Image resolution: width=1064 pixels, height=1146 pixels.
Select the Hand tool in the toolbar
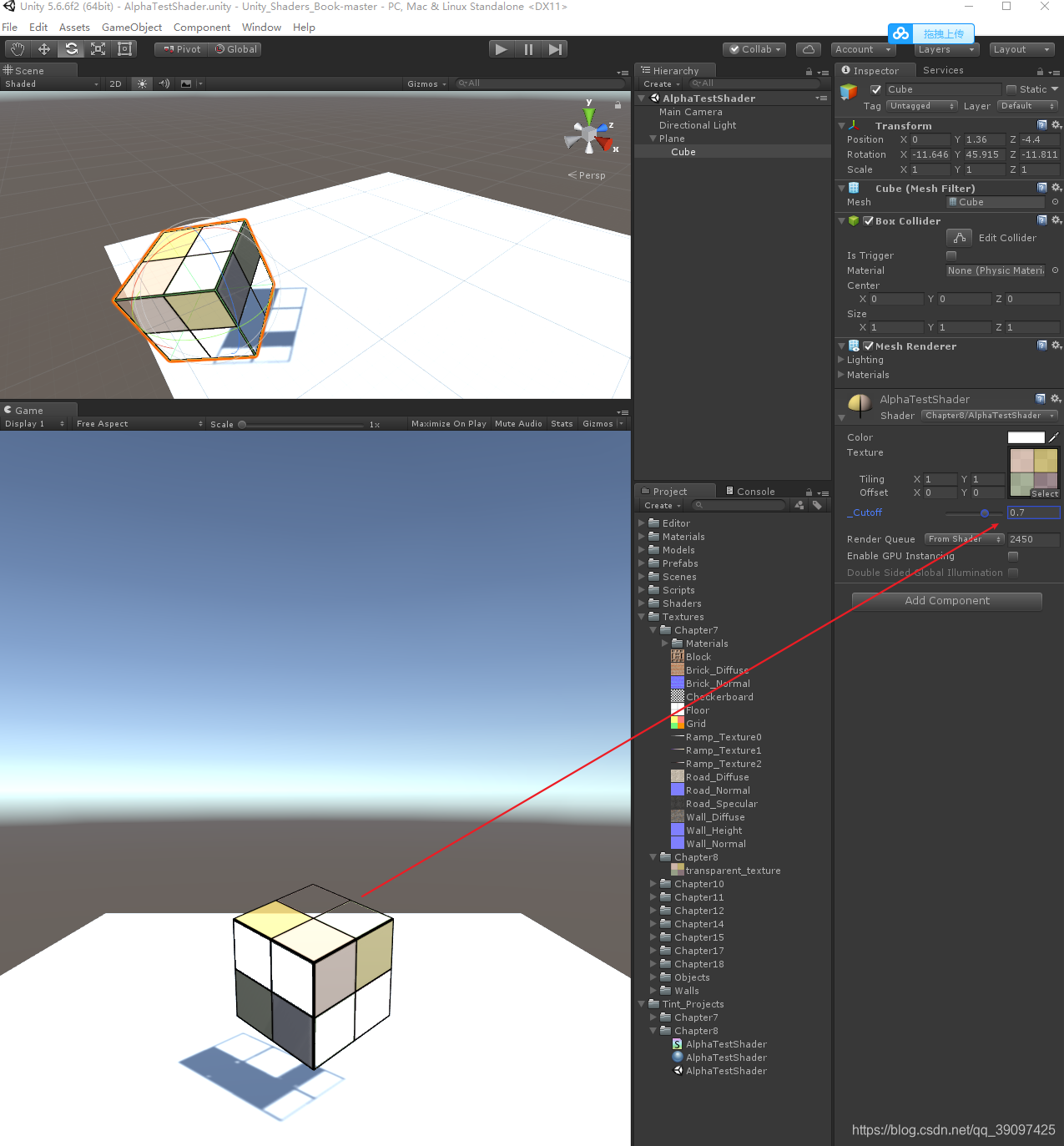click(x=17, y=48)
